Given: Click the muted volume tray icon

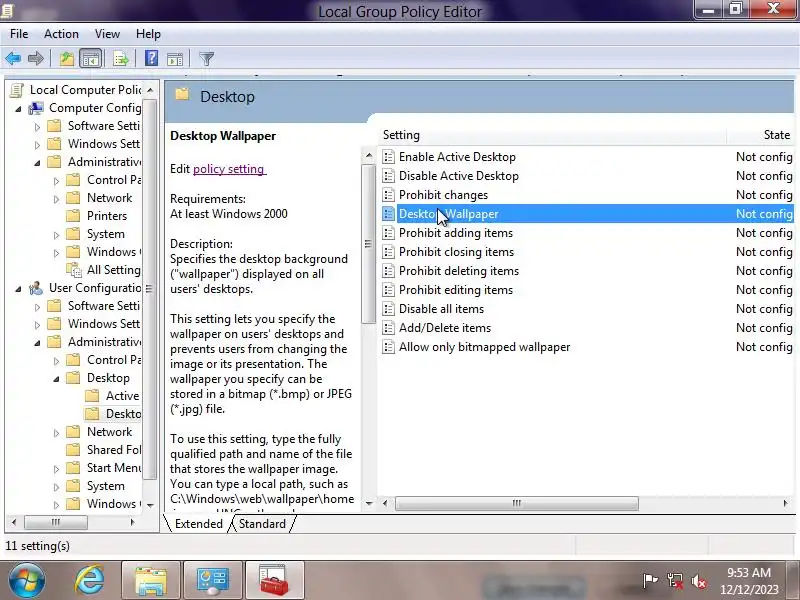Looking at the screenshot, I should (x=698, y=581).
